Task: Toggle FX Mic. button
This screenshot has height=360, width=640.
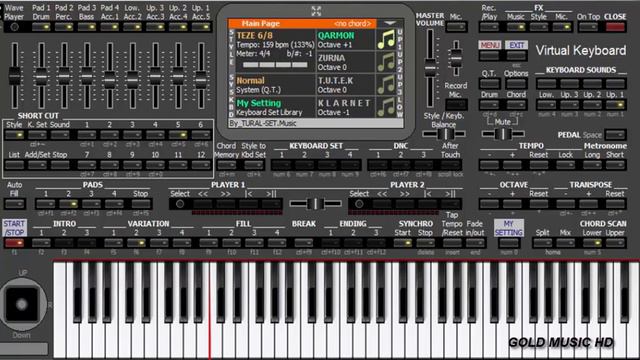Action: 561,27
